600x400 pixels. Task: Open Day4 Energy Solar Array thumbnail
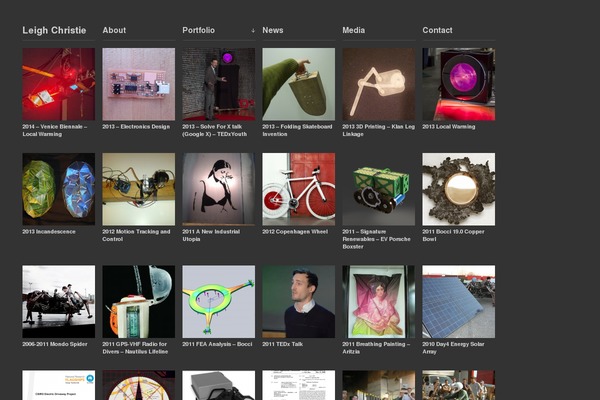click(458, 302)
